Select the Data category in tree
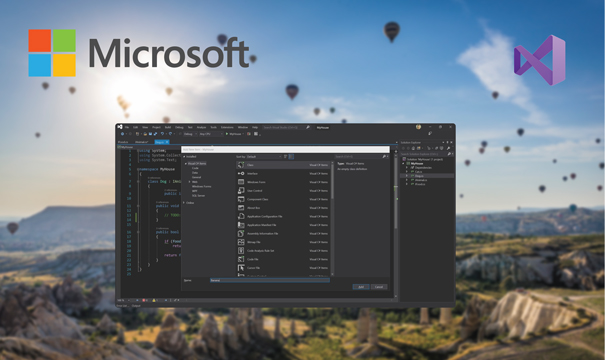Viewport: 605px width, 360px height. [195, 173]
